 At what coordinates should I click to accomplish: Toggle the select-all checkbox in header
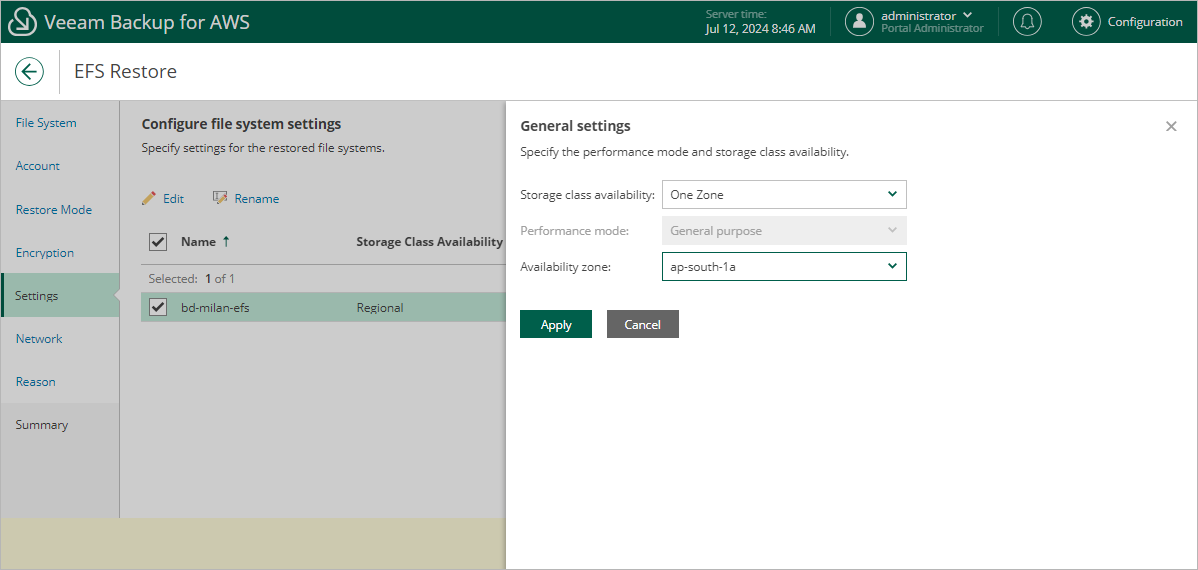[158, 241]
